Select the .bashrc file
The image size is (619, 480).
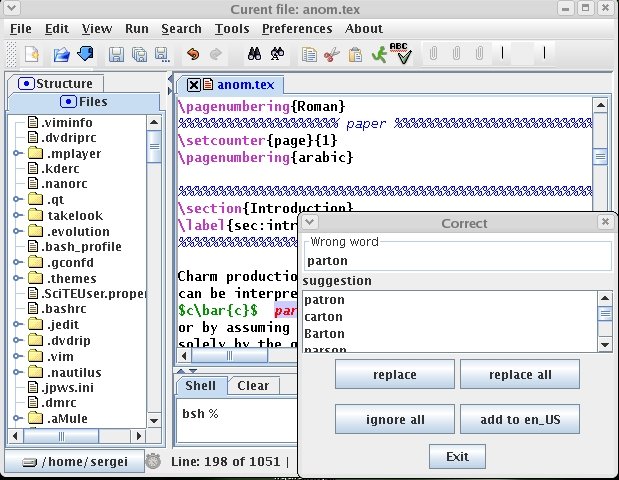click(57, 309)
